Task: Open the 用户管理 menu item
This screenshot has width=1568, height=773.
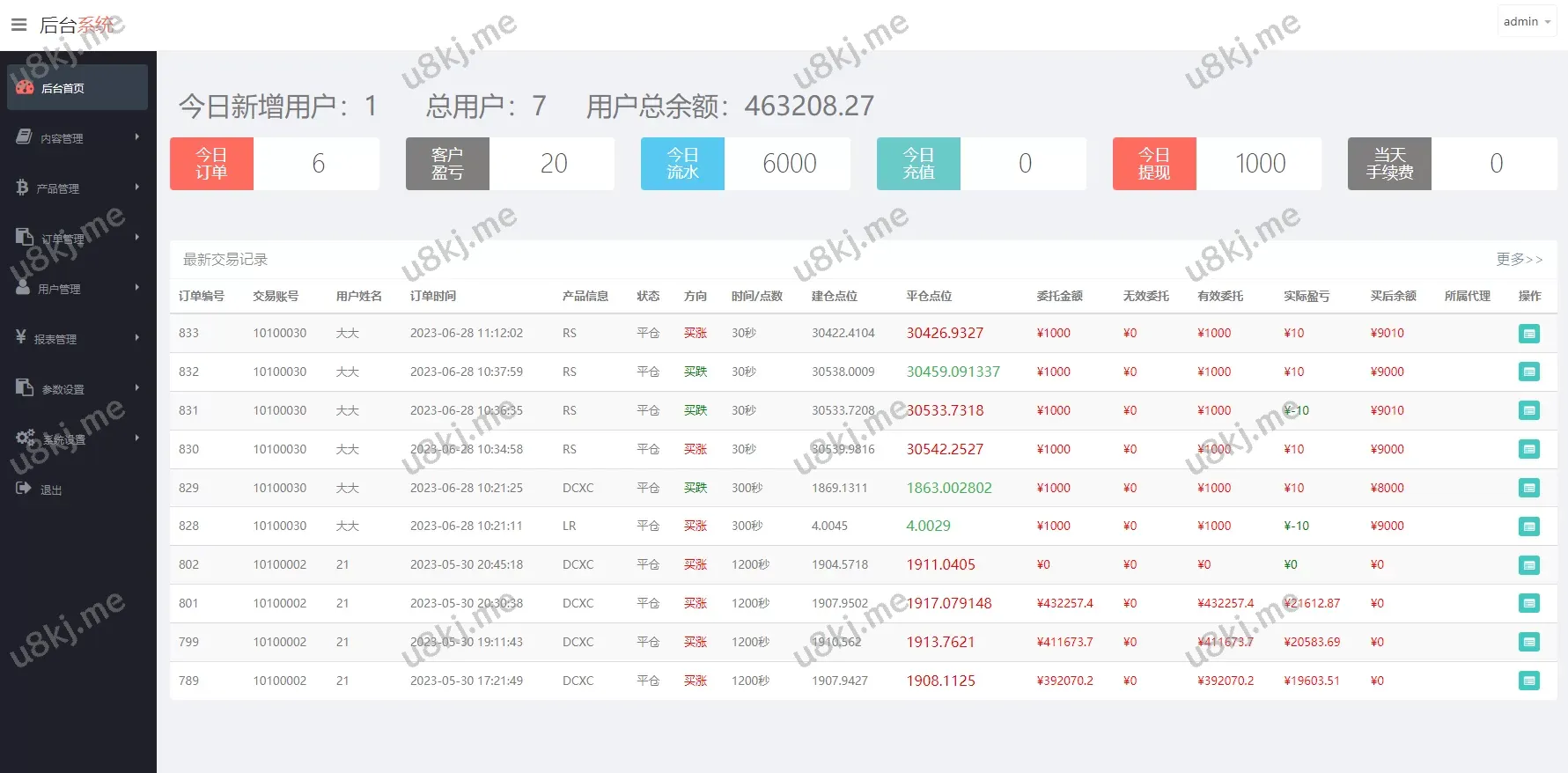Action: click(x=77, y=289)
